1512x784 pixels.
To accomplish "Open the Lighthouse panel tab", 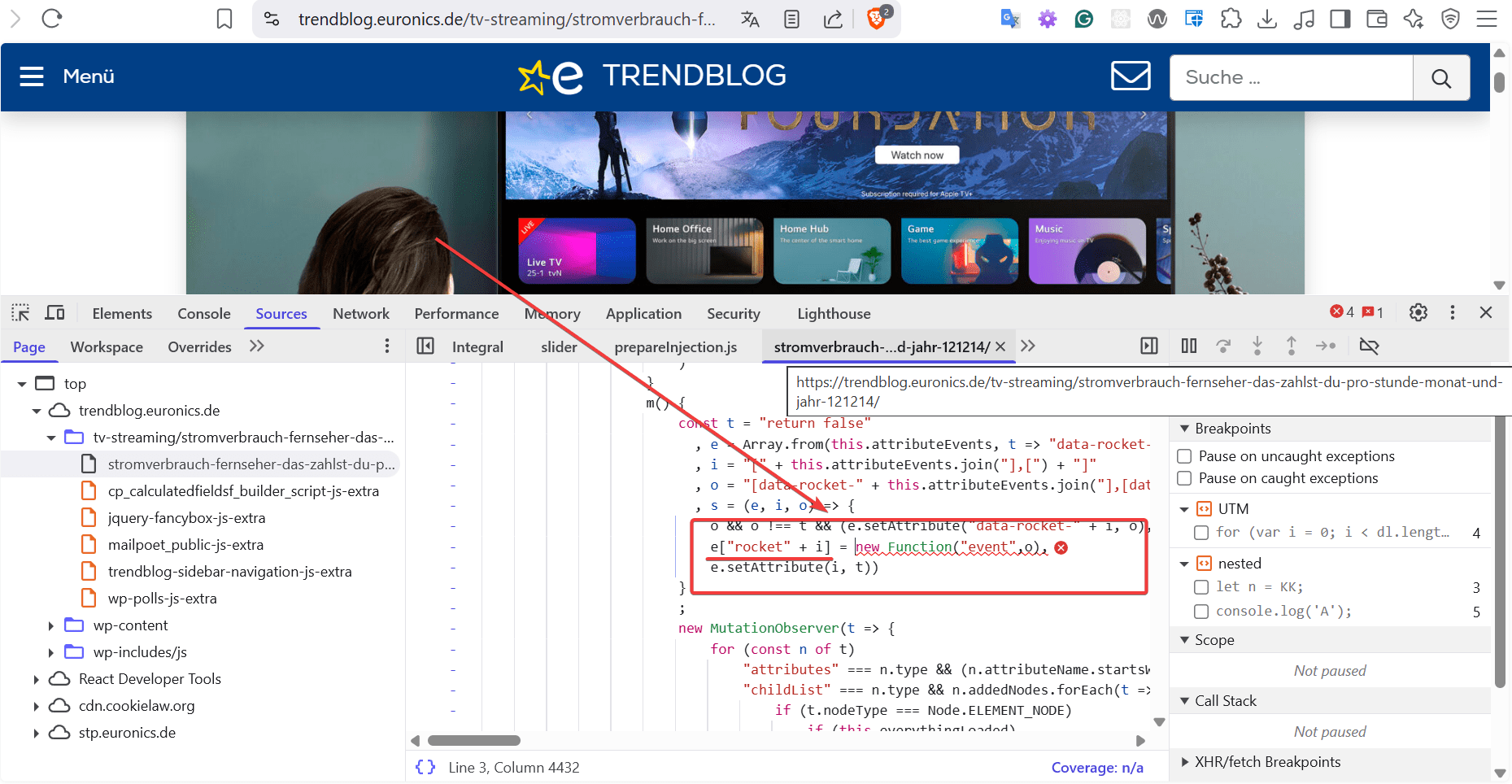I will 834,313.
